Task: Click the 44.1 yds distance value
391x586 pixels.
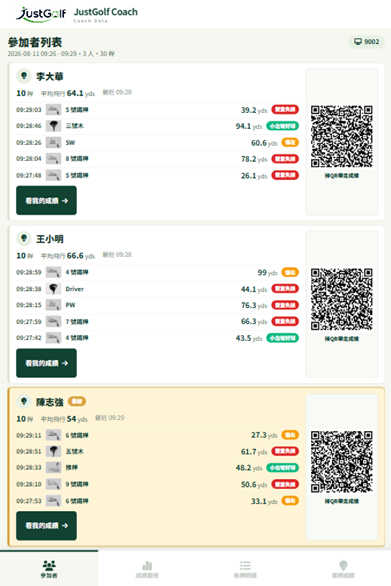Action: pyautogui.click(x=254, y=289)
